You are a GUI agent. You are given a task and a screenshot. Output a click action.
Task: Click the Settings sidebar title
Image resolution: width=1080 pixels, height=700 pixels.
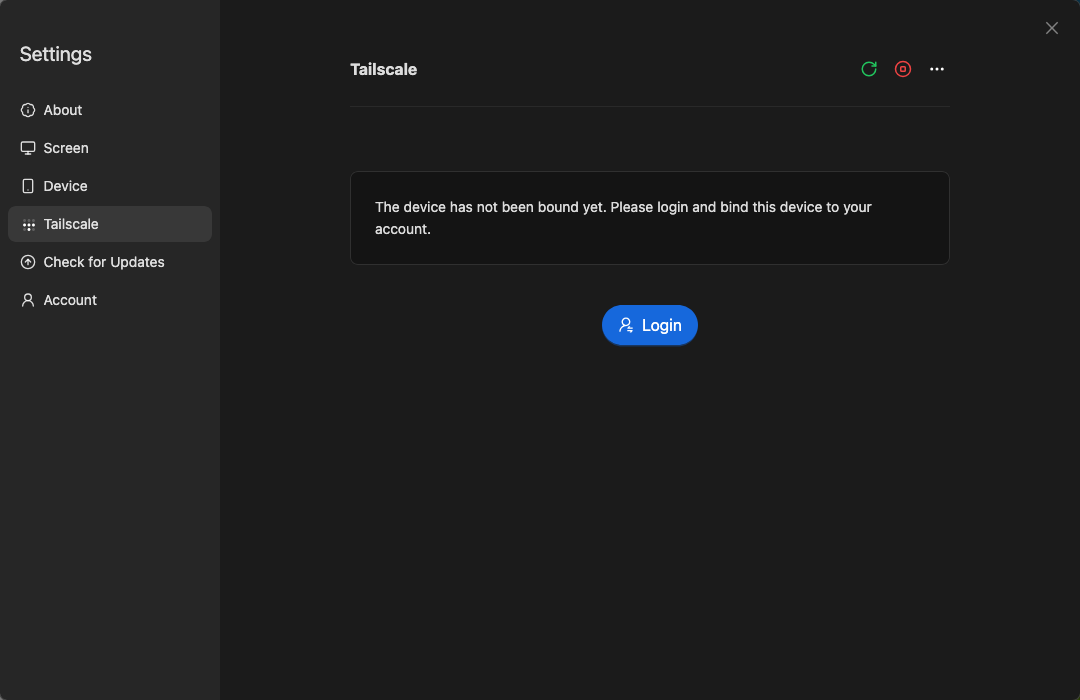[x=56, y=54]
